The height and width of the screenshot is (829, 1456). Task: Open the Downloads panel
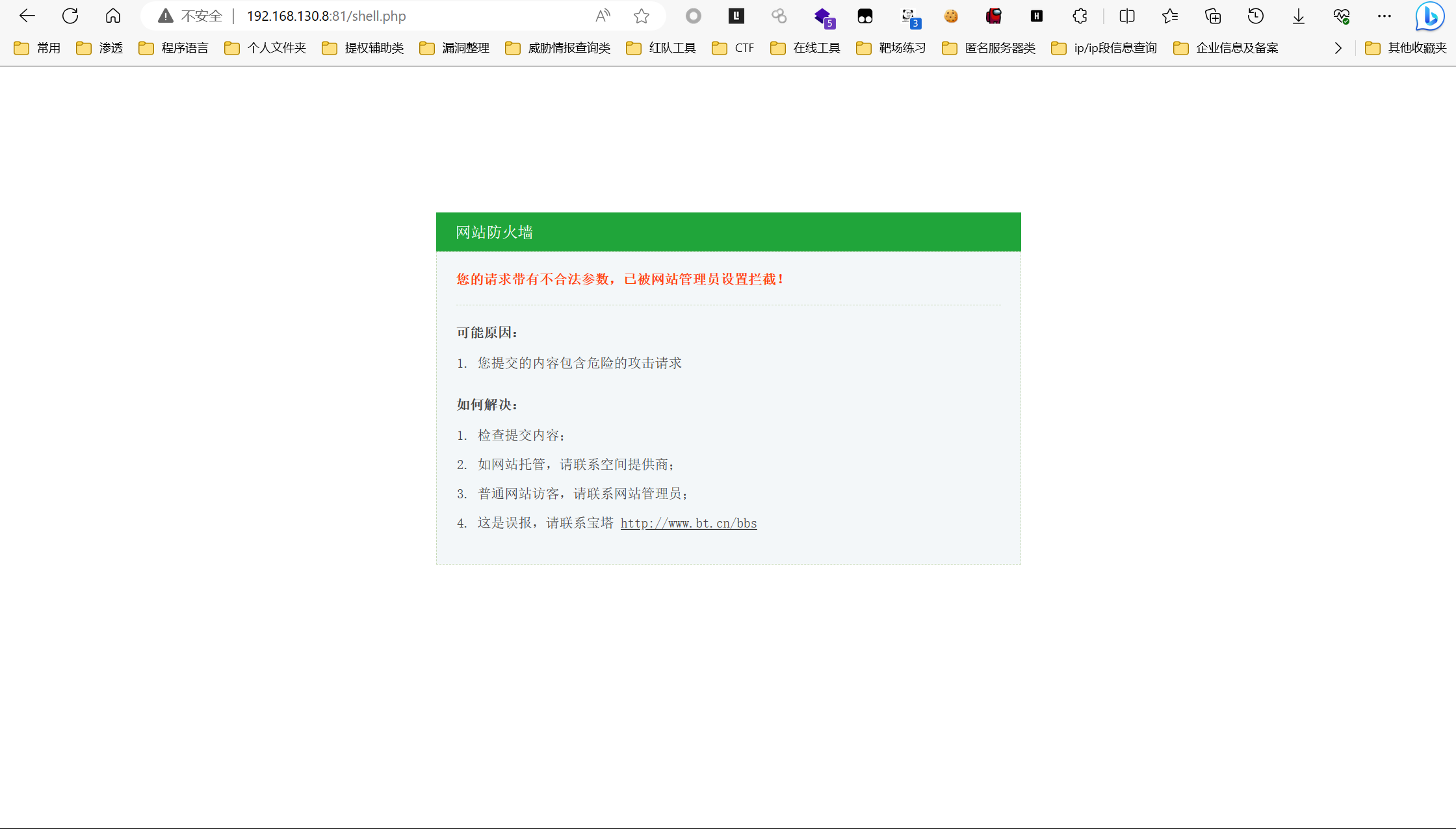(x=1299, y=16)
